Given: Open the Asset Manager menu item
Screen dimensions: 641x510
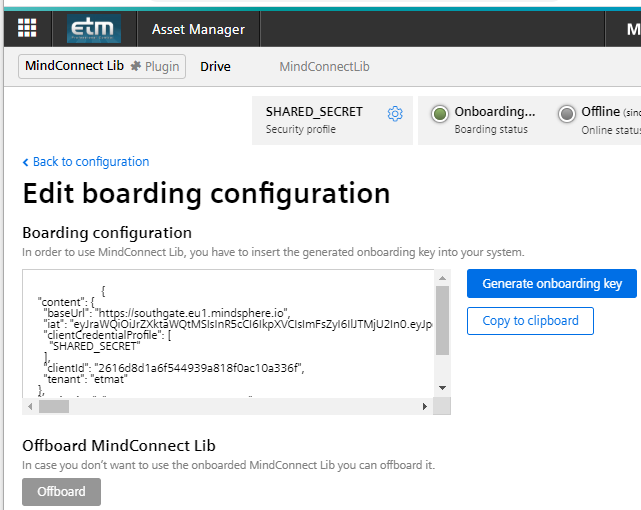Looking at the screenshot, I should 198,29.
